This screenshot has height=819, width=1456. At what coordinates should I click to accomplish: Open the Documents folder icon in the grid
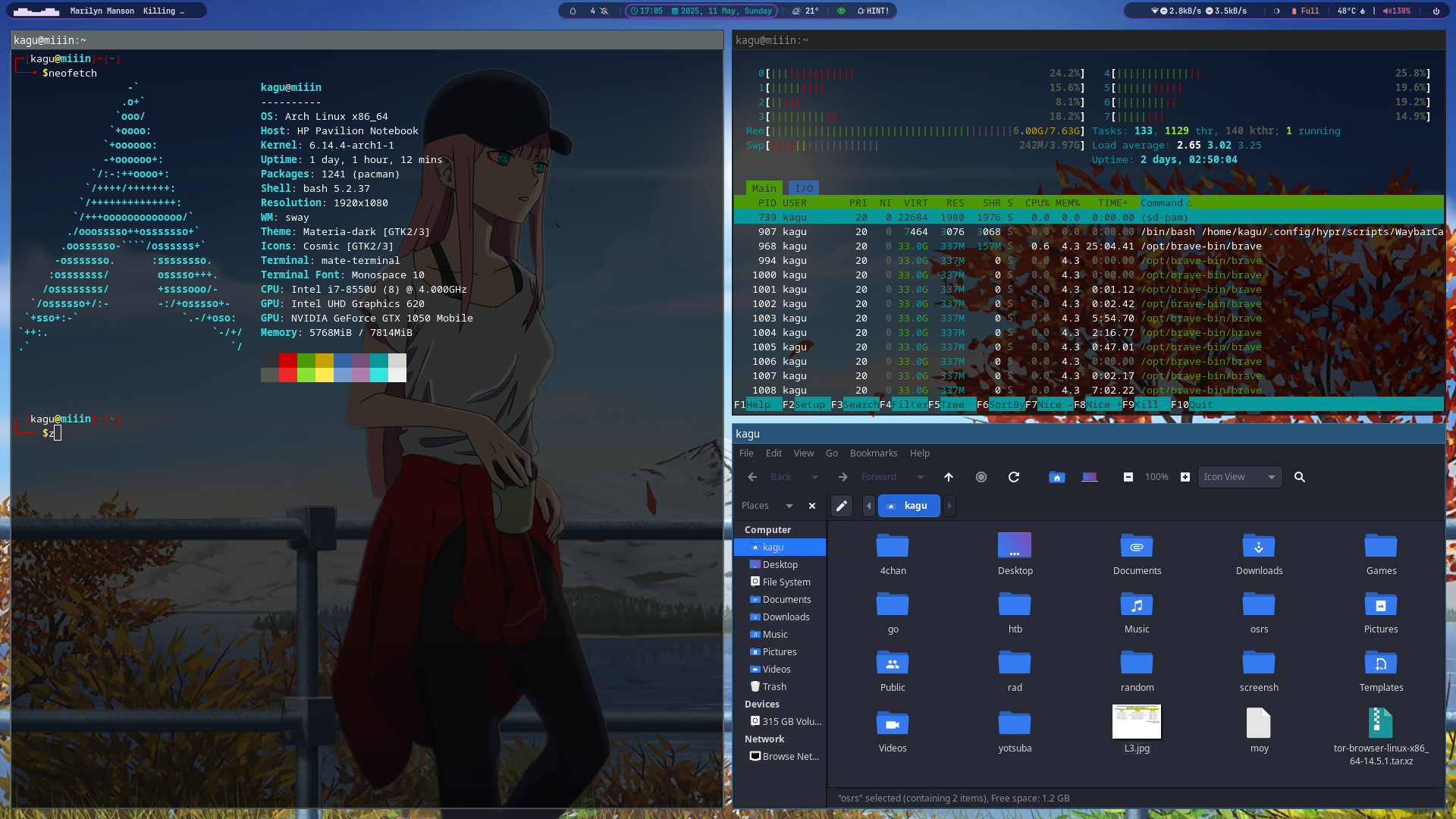(x=1137, y=554)
